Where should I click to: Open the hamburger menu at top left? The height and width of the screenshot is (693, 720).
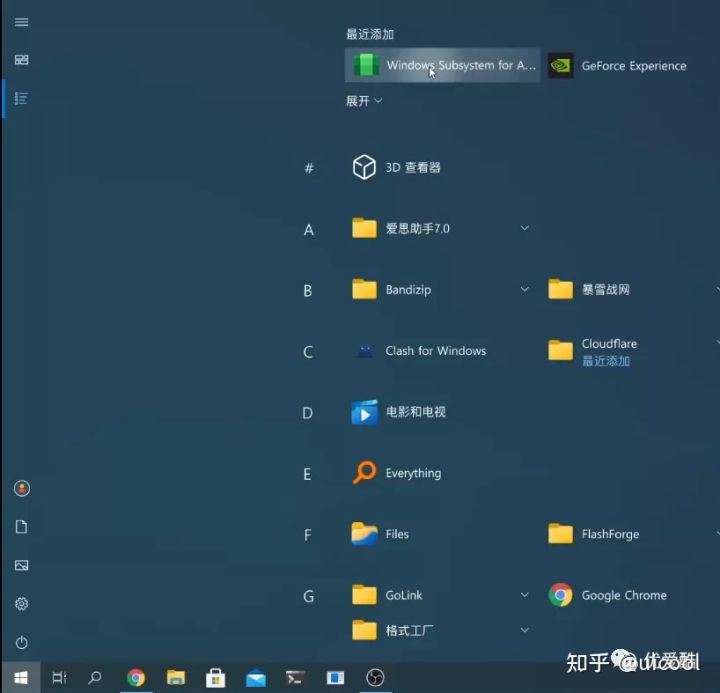pyautogui.click(x=21, y=22)
